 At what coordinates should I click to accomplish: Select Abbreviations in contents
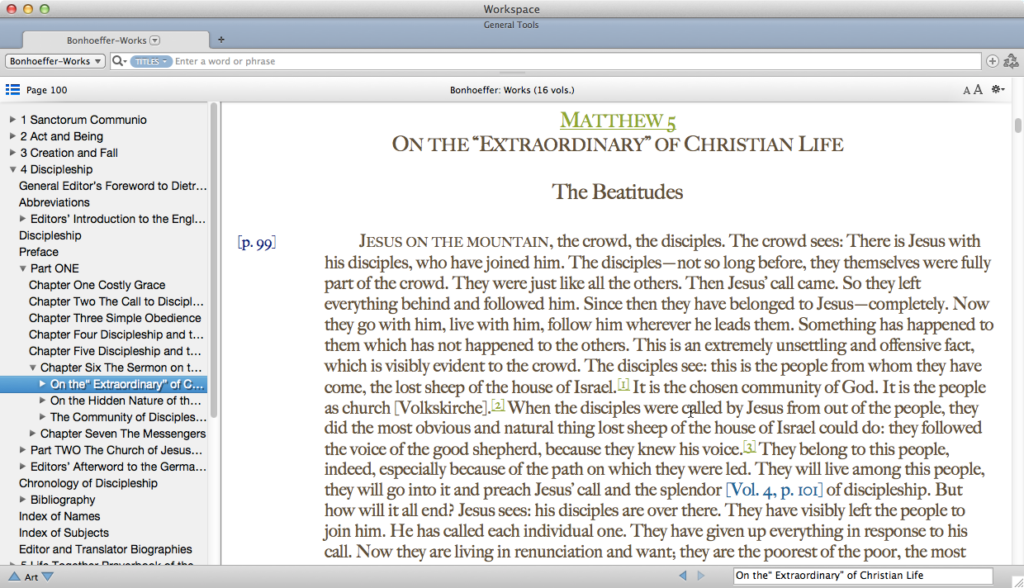pos(54,203)
